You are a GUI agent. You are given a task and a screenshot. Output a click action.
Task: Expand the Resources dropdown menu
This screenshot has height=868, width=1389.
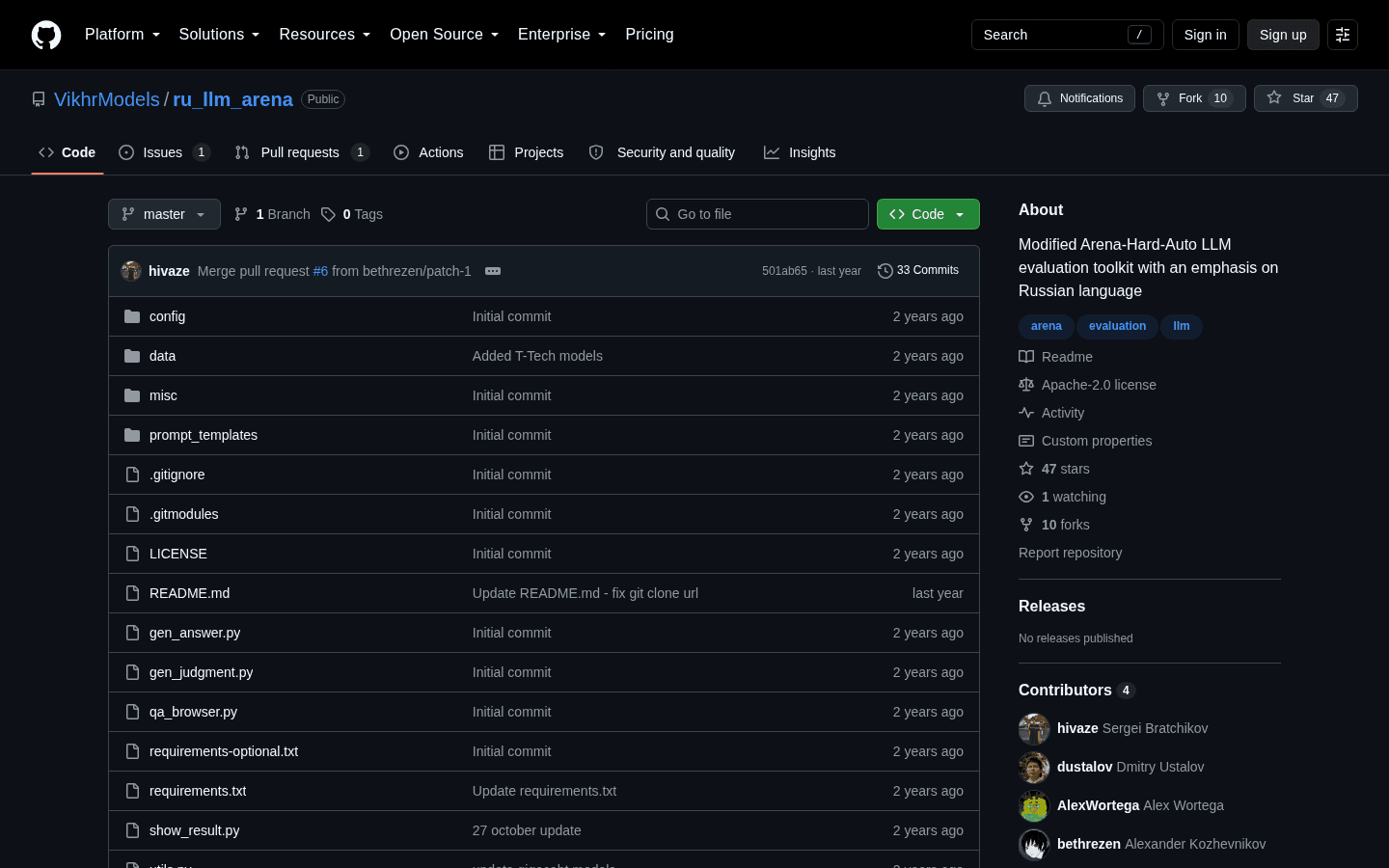(x=324, y=35)
